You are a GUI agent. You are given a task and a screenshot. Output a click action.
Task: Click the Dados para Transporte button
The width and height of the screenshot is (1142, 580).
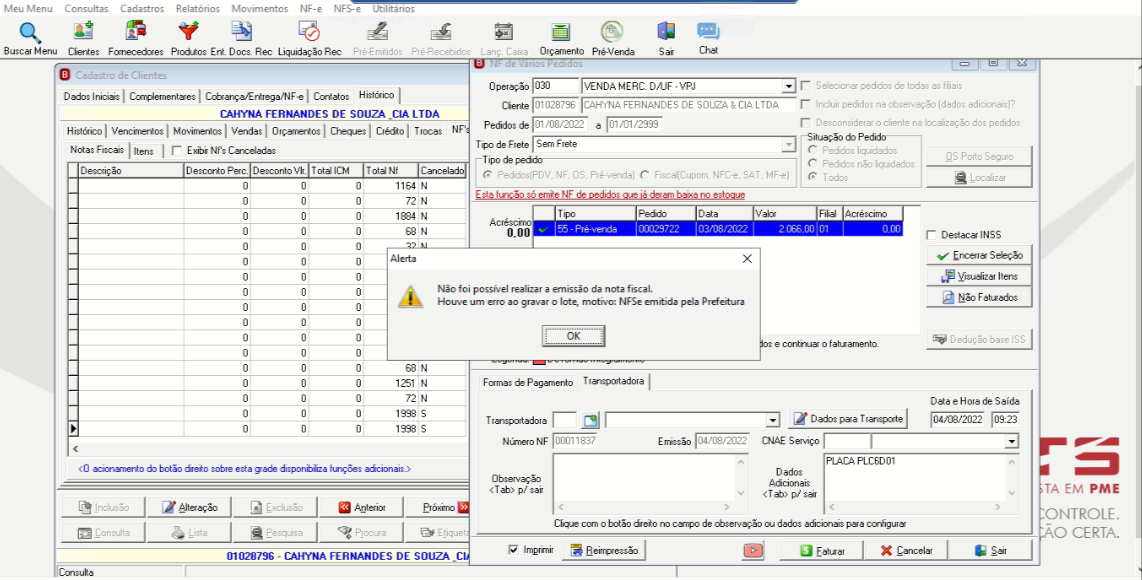848,419
